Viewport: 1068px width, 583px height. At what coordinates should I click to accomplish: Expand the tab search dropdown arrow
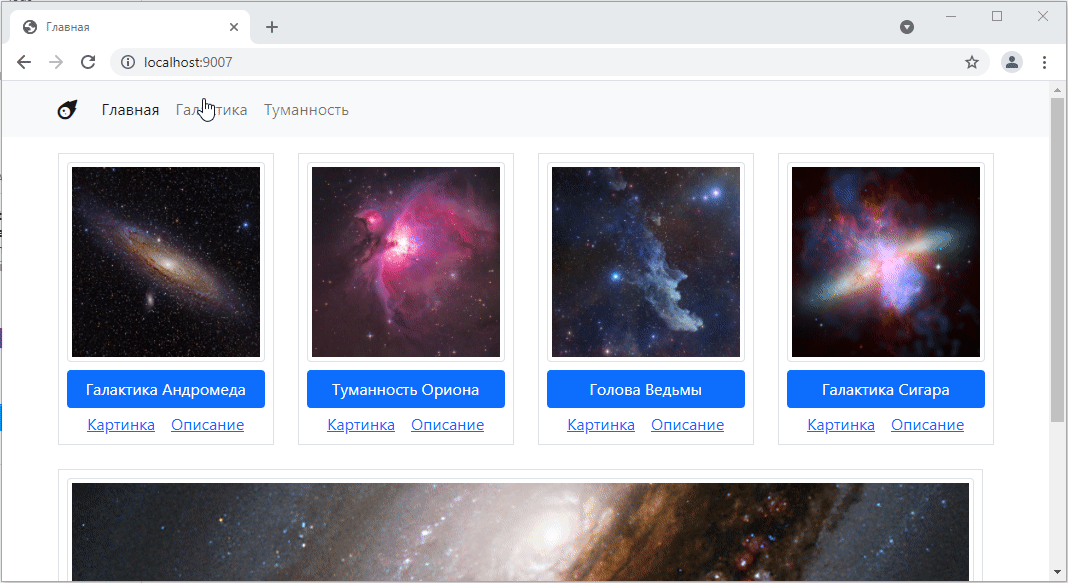(x=907, y=27)
